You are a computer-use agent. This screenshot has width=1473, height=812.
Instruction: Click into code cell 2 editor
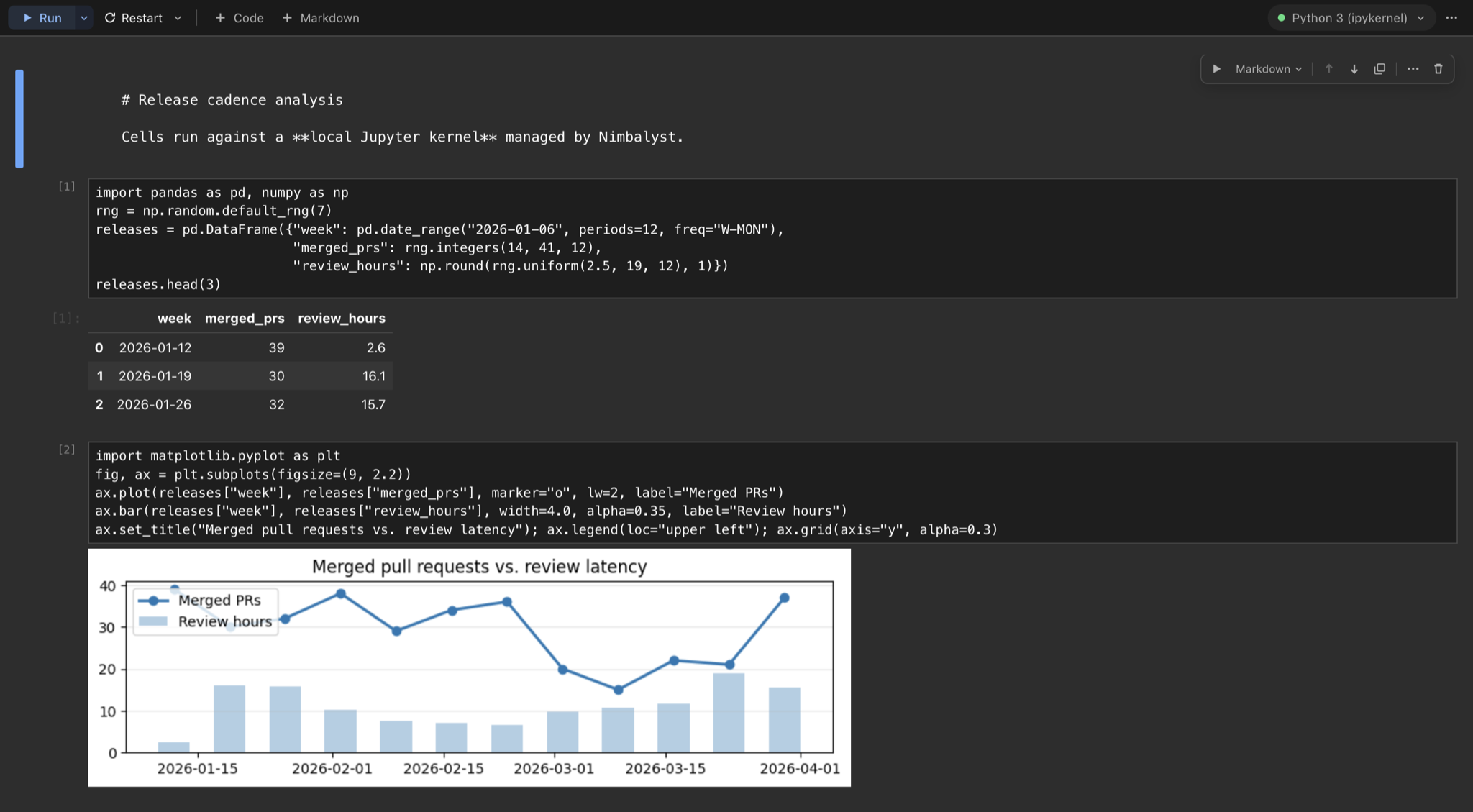pos(772,493)
